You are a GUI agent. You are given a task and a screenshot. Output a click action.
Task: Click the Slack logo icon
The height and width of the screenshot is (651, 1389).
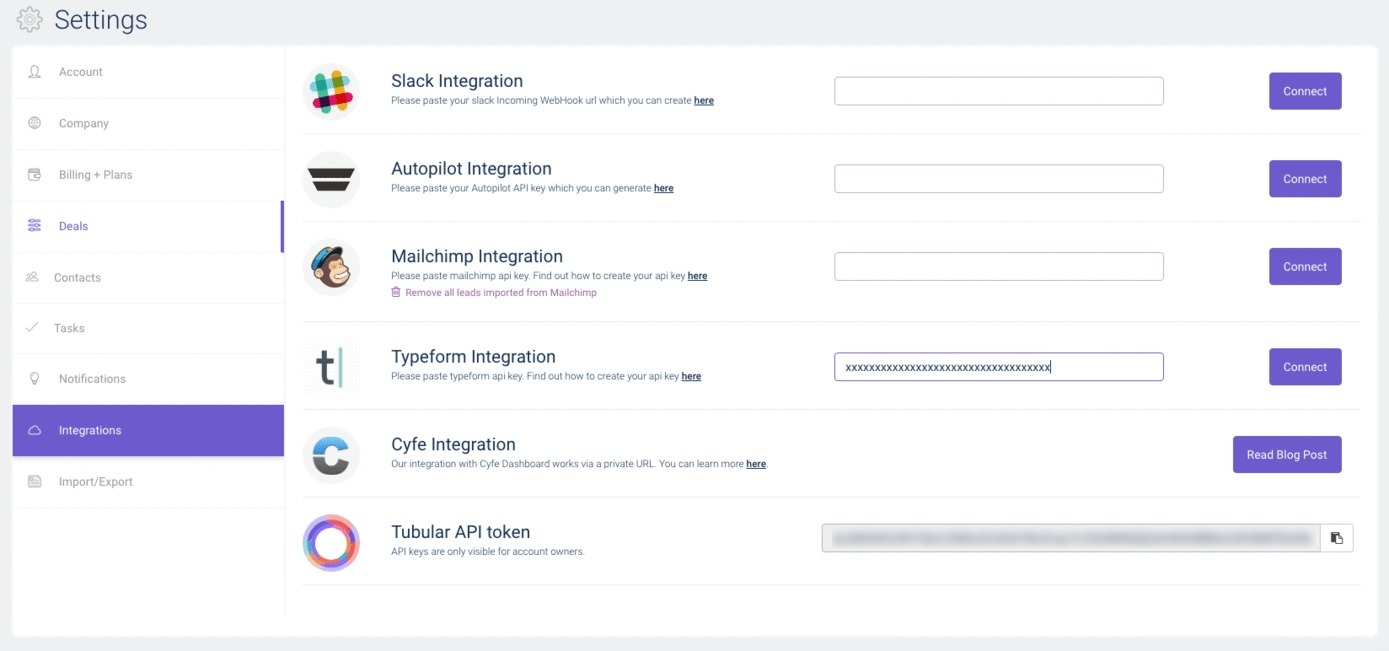331,91
